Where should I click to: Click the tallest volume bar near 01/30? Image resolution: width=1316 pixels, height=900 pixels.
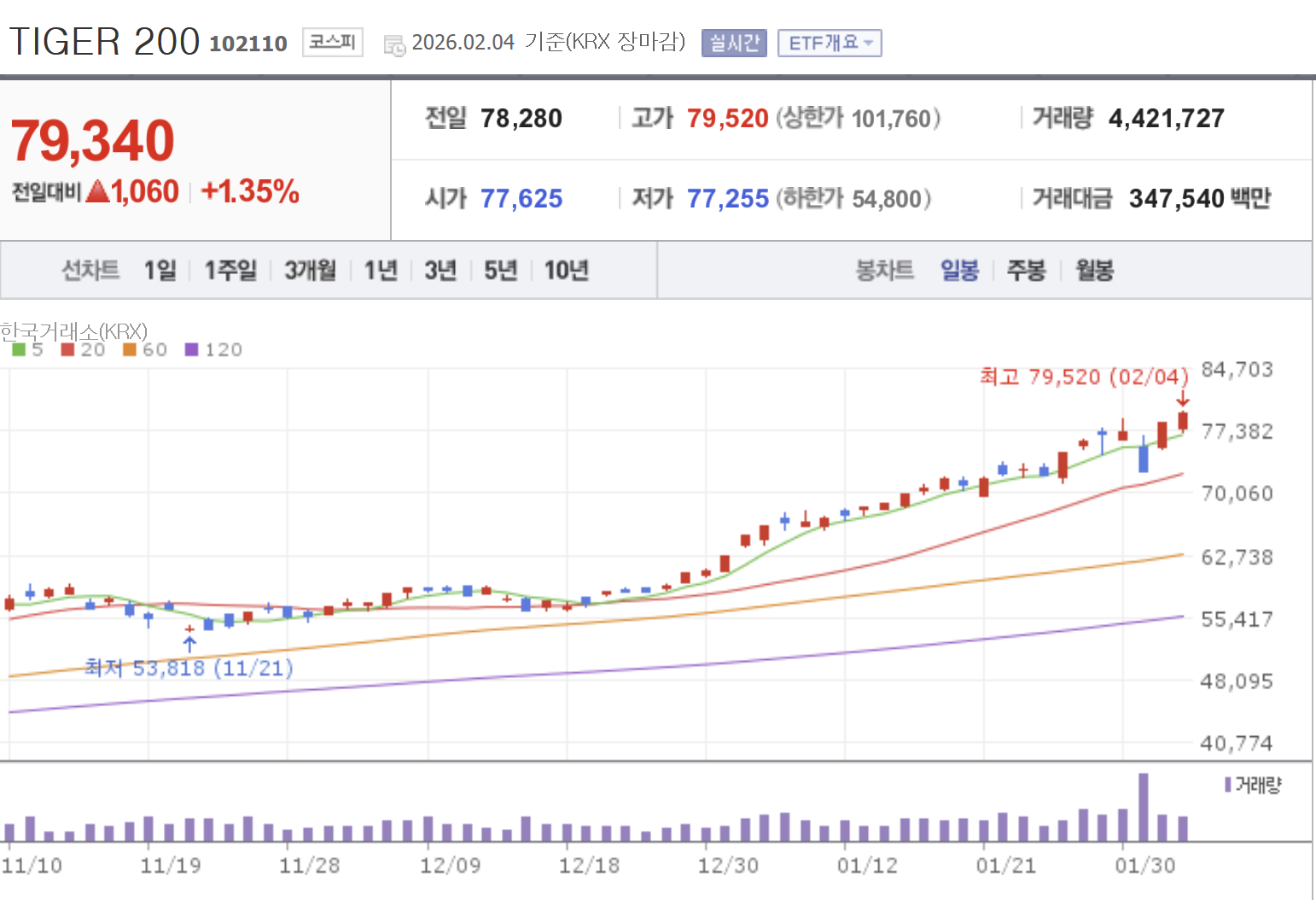pyautogui.click(x=1143, y=807)
